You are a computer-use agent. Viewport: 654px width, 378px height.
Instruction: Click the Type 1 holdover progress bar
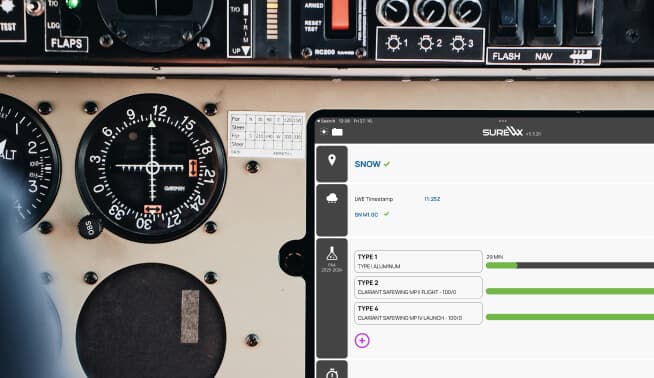(x=570, y=265)
